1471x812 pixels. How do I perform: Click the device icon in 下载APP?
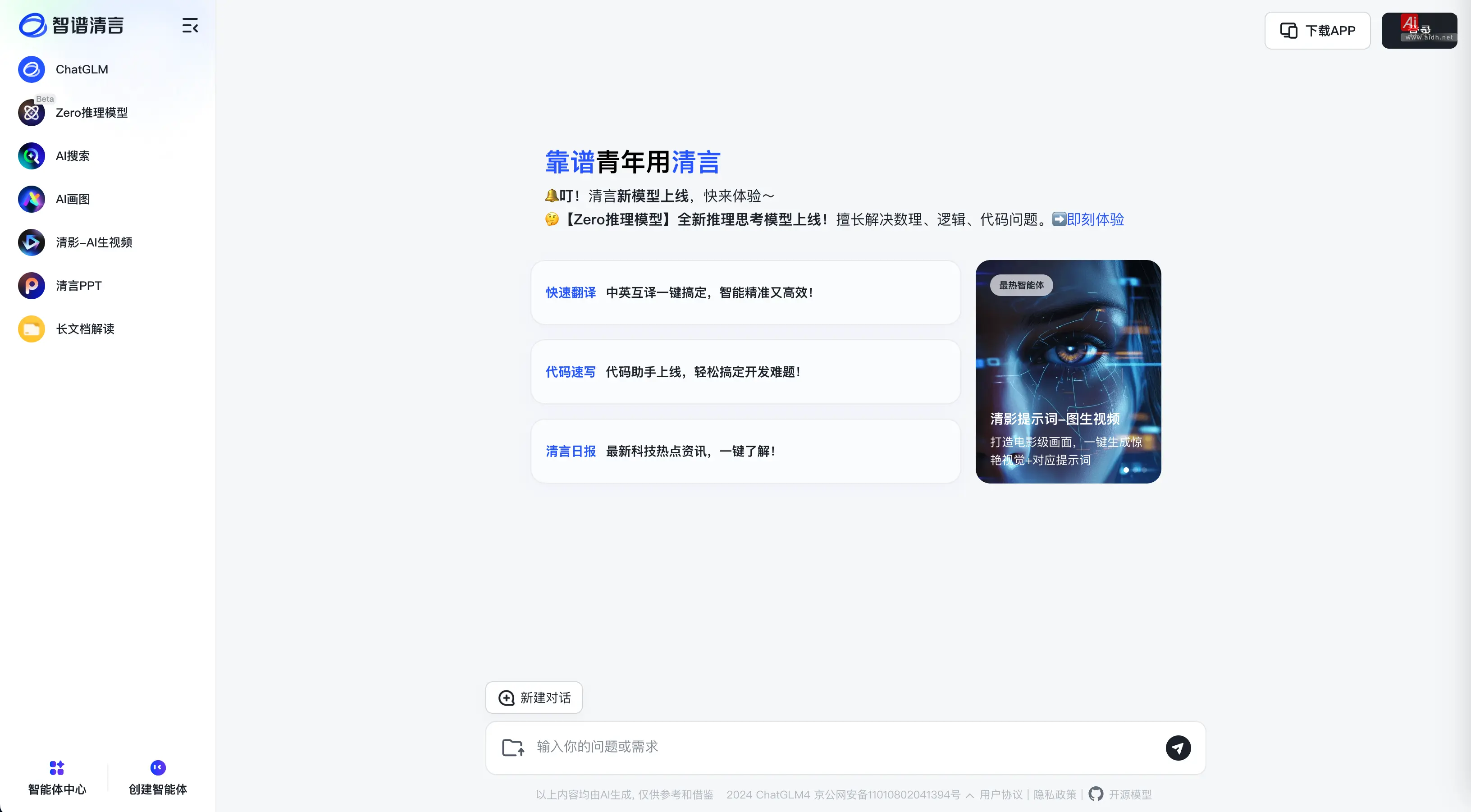[x=1289, y=30]
